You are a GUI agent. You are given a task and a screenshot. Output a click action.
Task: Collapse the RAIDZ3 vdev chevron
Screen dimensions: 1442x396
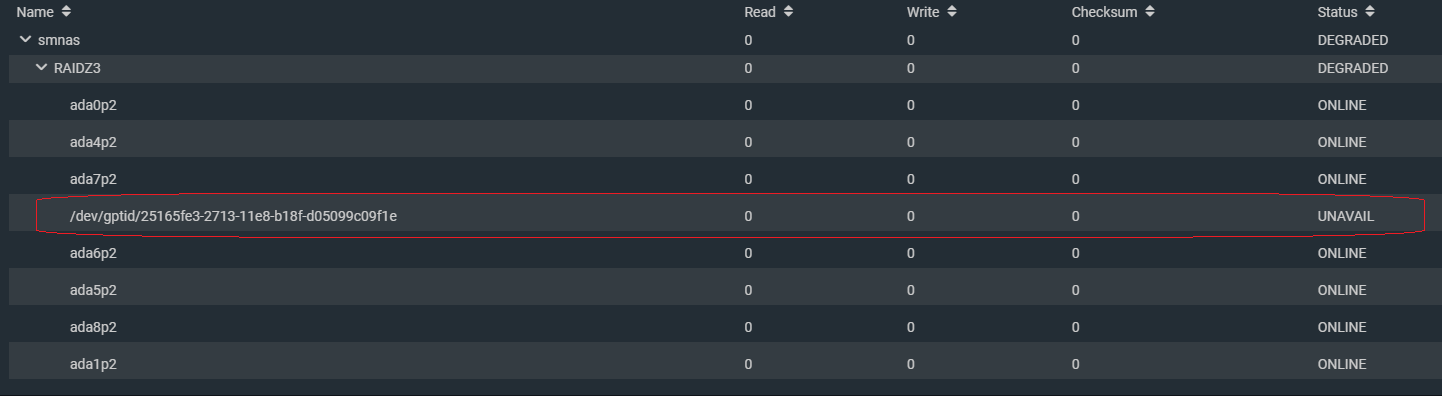point(41,68)
